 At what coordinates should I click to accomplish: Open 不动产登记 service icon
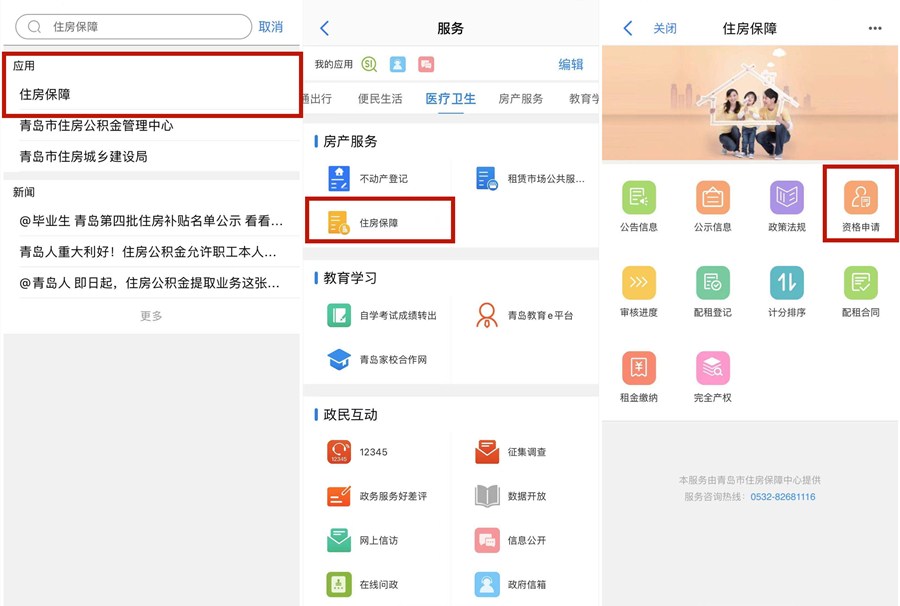(x=340, y=179)
